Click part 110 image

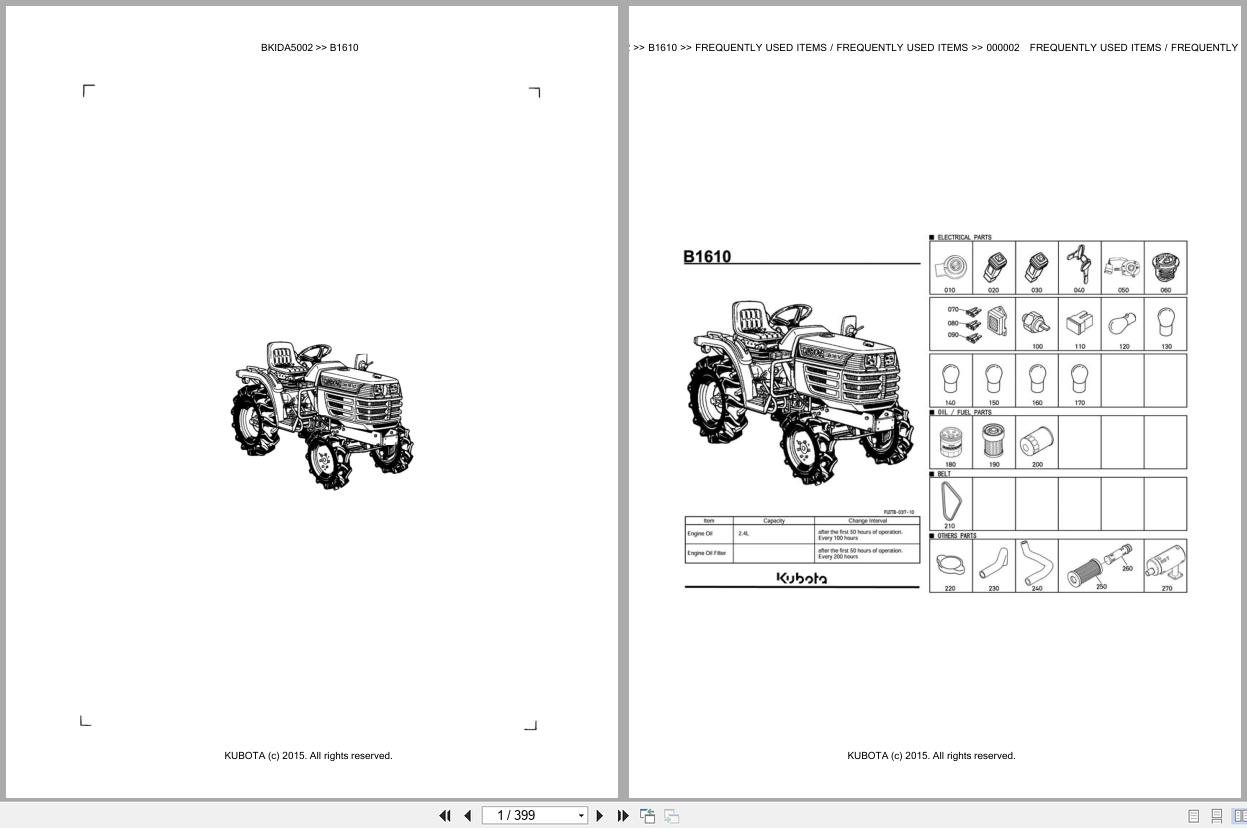(1080, 323)
